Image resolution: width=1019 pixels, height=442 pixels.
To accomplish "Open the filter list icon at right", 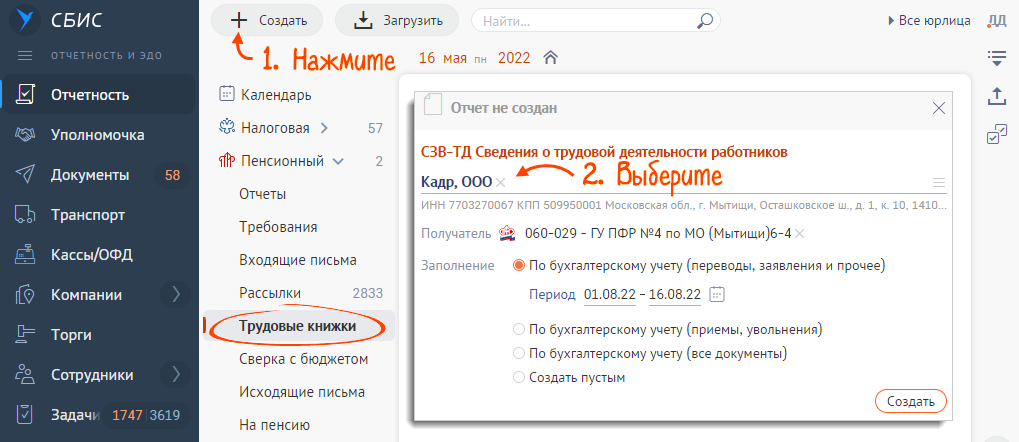I will pos(996,58).
